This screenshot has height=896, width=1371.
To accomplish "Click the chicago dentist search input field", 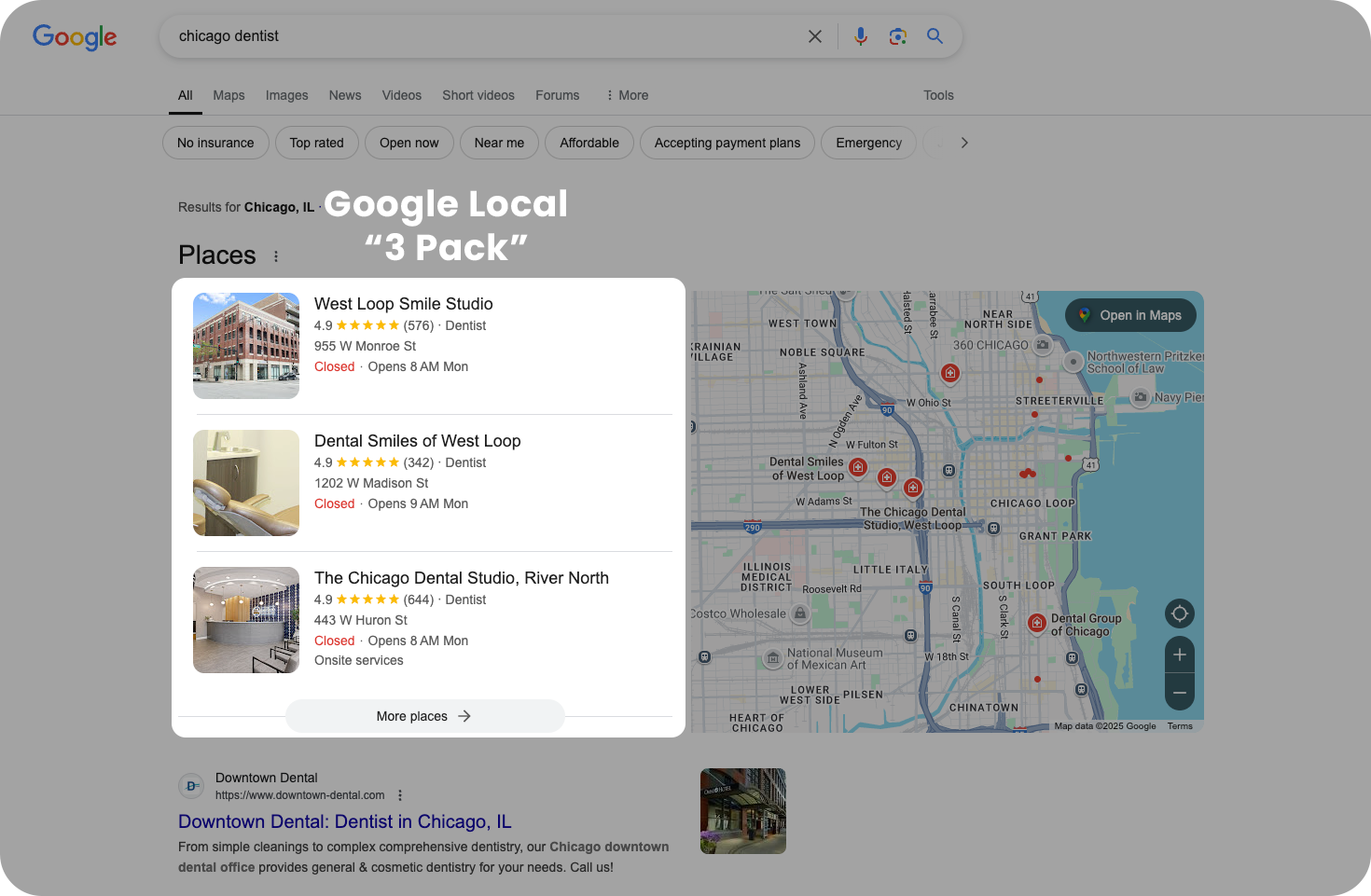I will 485,36.
